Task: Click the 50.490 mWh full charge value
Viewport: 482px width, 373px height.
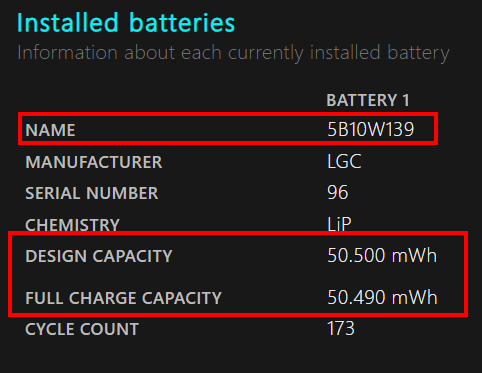Action: [382, 297]
